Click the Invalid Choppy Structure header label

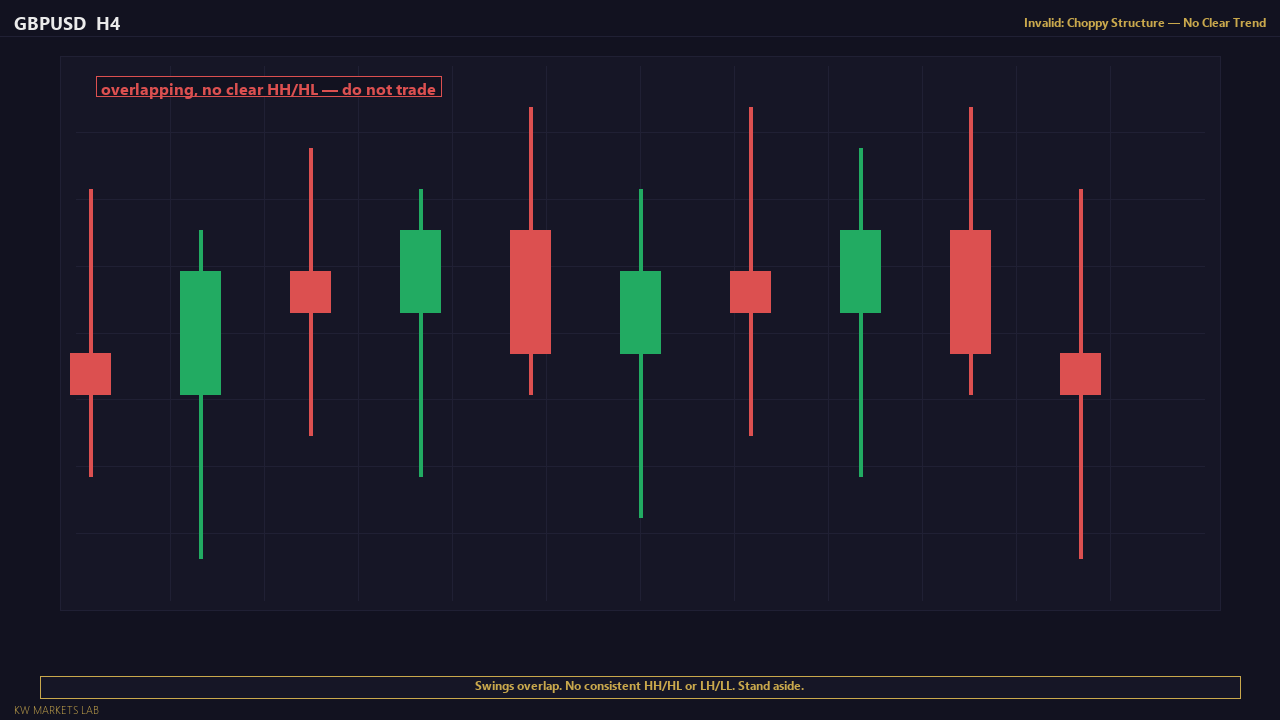click(x=1145, y=23)
